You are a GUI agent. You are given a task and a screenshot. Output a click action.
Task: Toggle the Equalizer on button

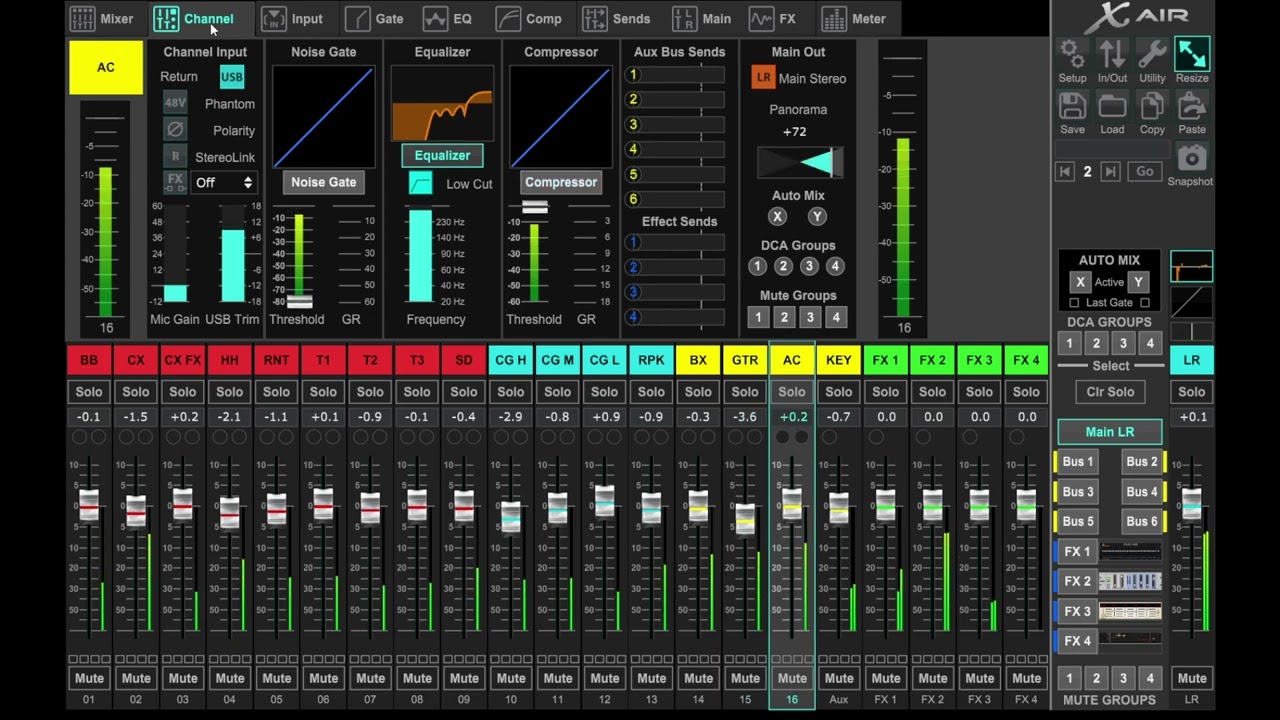442,155
